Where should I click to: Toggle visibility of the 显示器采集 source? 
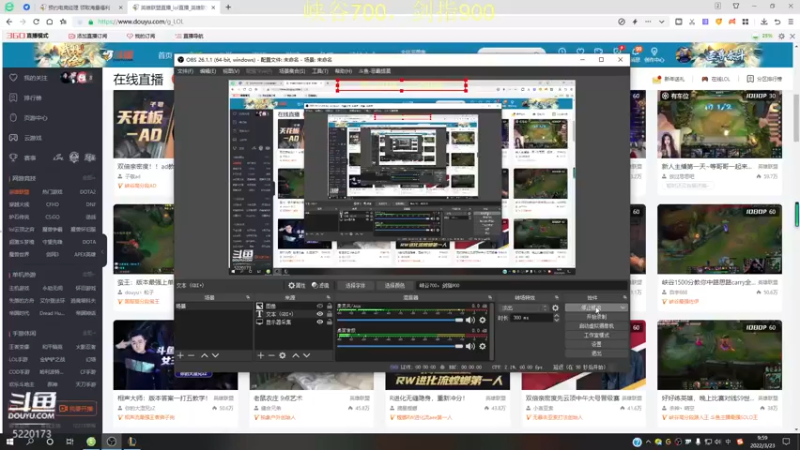[x=320, y=322]
